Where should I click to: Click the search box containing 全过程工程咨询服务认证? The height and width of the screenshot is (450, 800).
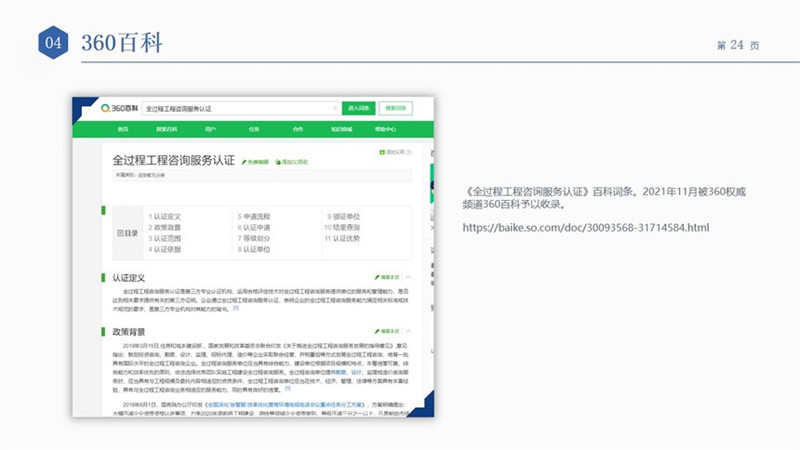pyautogui.click(x=241, y=108)
